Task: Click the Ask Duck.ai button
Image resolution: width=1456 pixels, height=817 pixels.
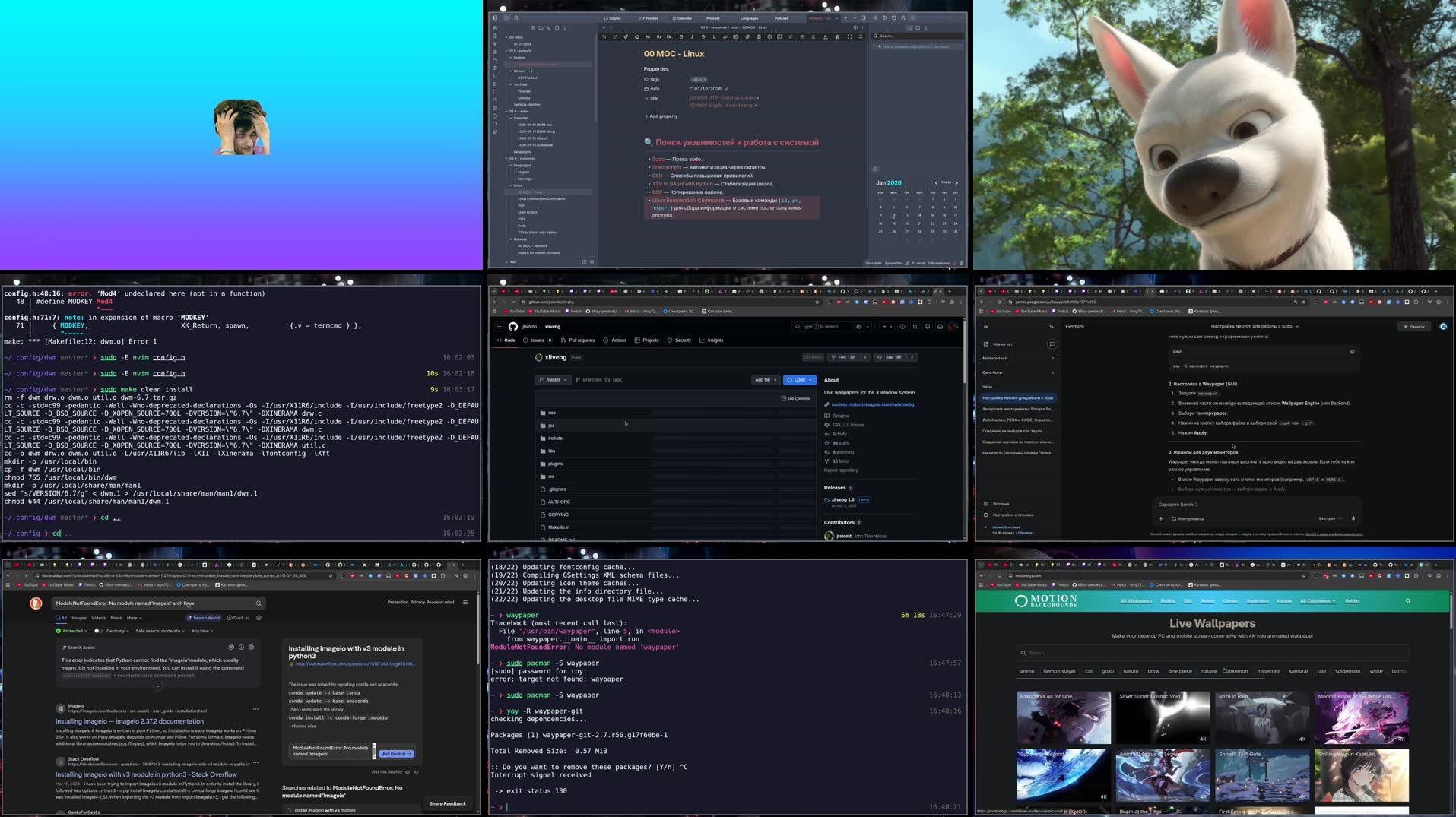Action: click(x=395, y=753)
